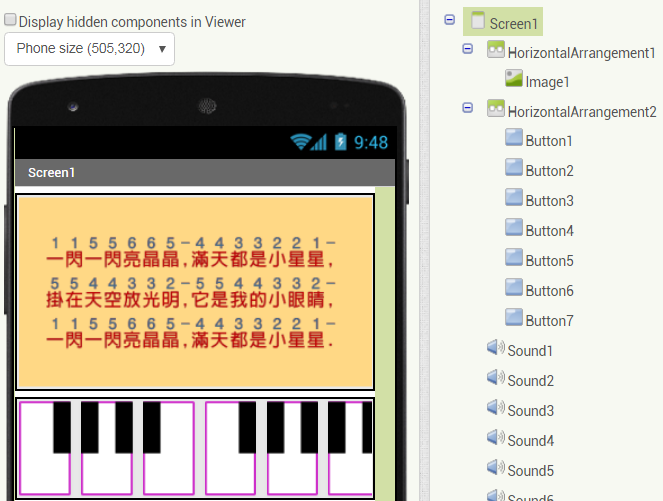Click the Button6 component icon
The width and height of the screenshot is (663, 501).
(x=514, y=287)
